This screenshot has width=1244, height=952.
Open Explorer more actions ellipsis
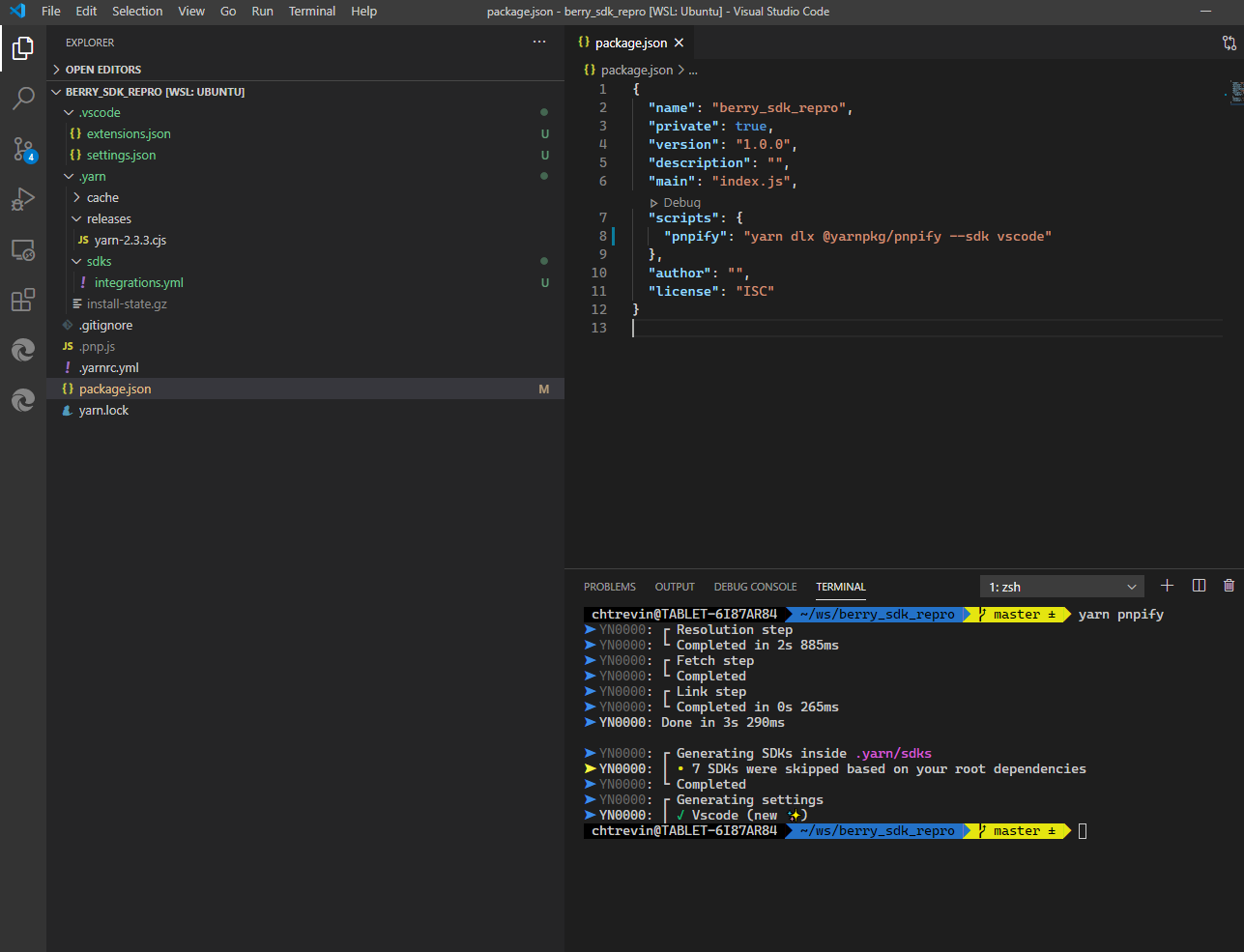[x=539, y=43]
